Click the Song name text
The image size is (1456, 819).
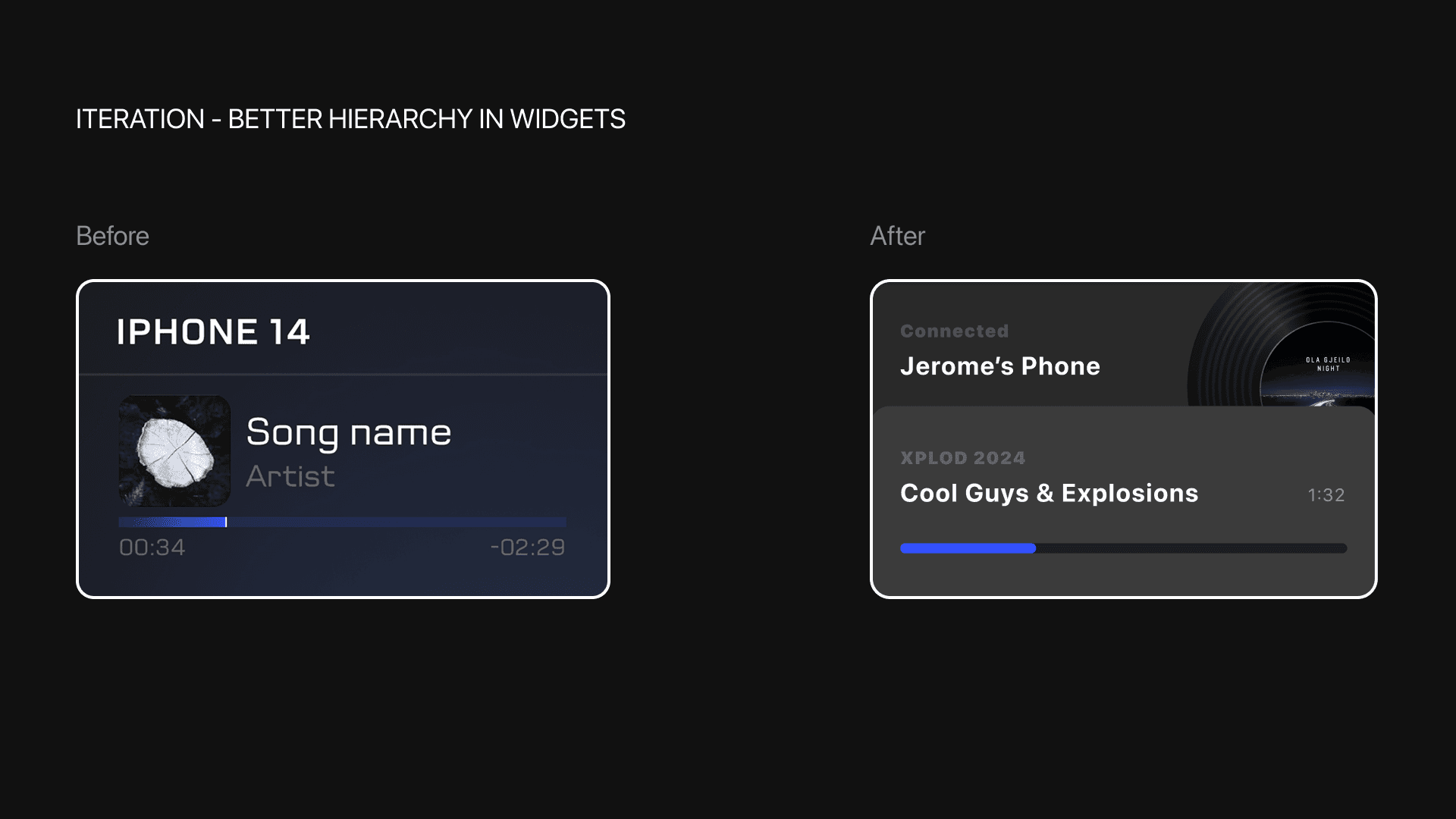[x=349, y=432]
